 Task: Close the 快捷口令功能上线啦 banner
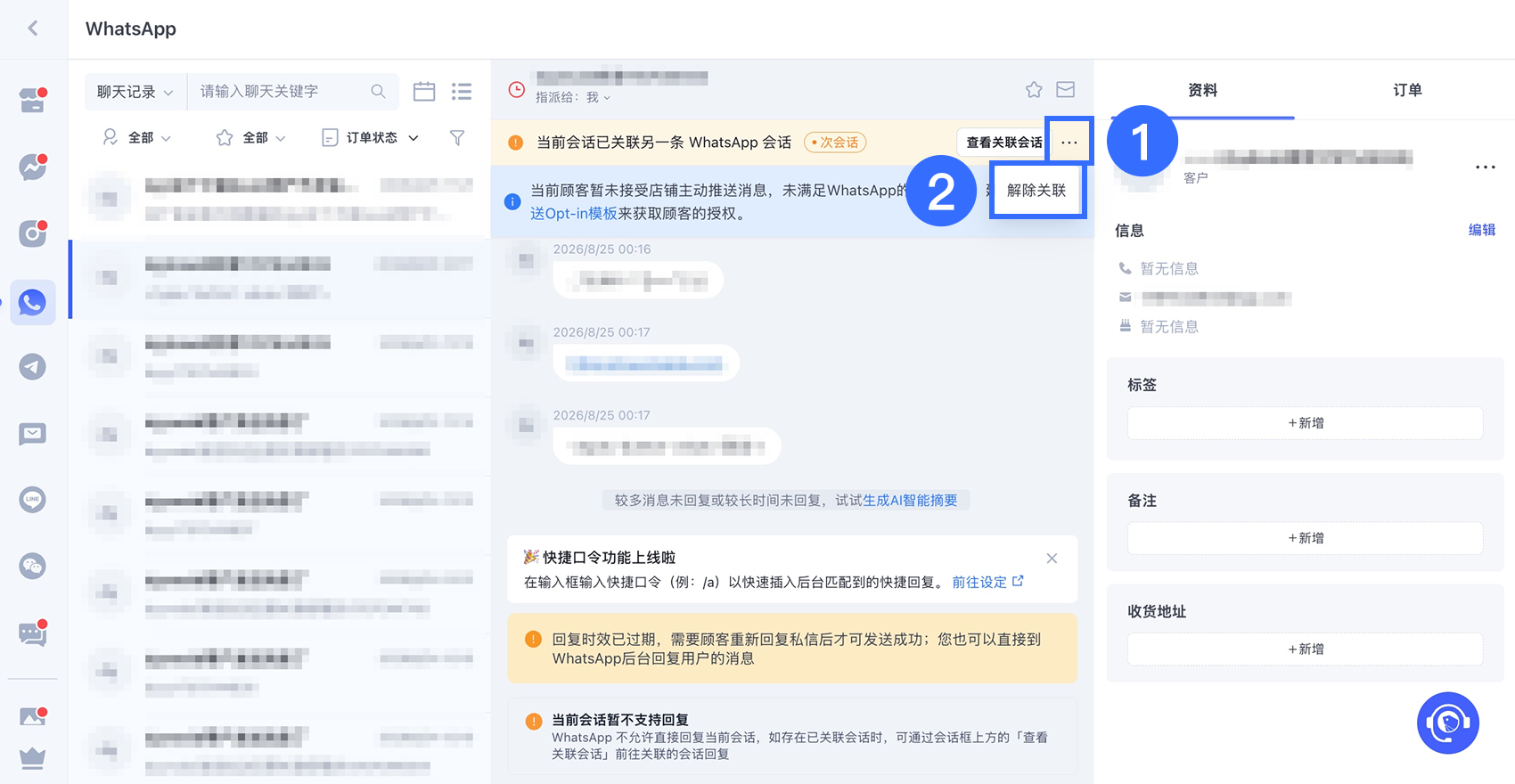(1052, 559)
